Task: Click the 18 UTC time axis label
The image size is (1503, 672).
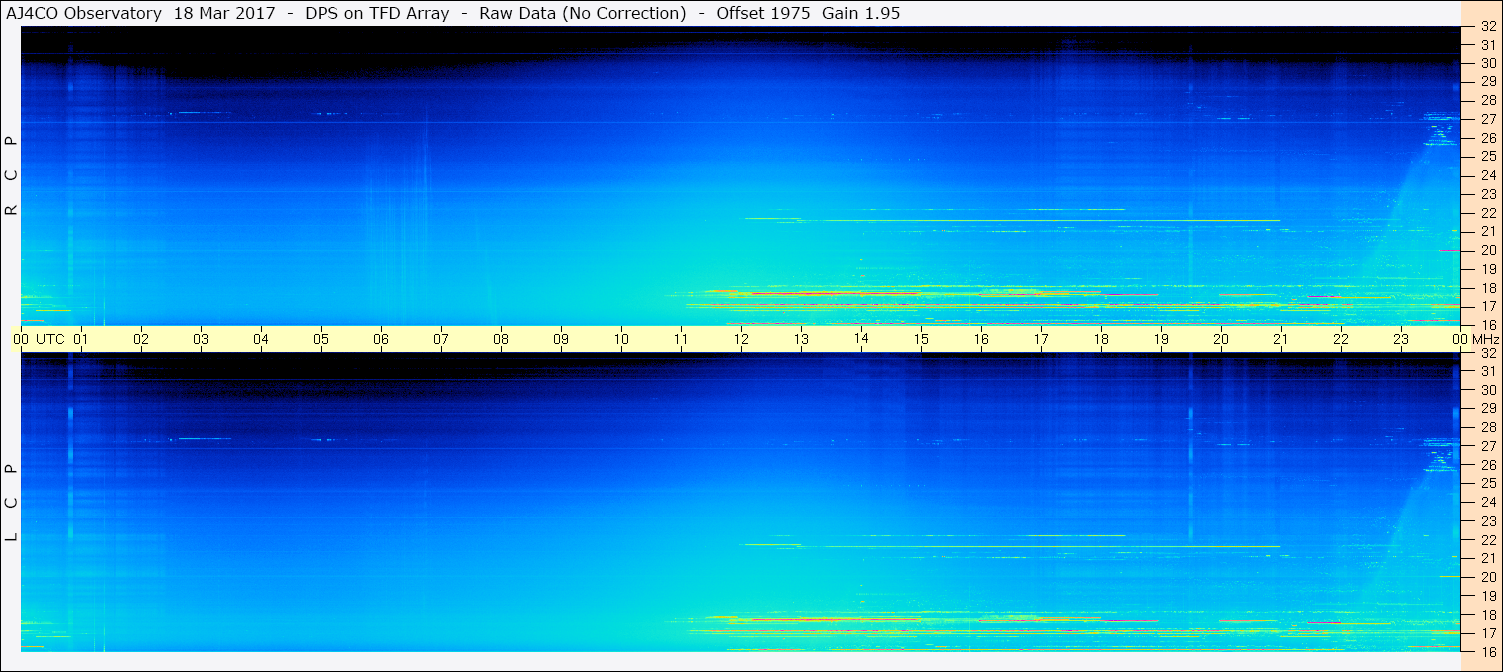Action: coord(1101,339)
